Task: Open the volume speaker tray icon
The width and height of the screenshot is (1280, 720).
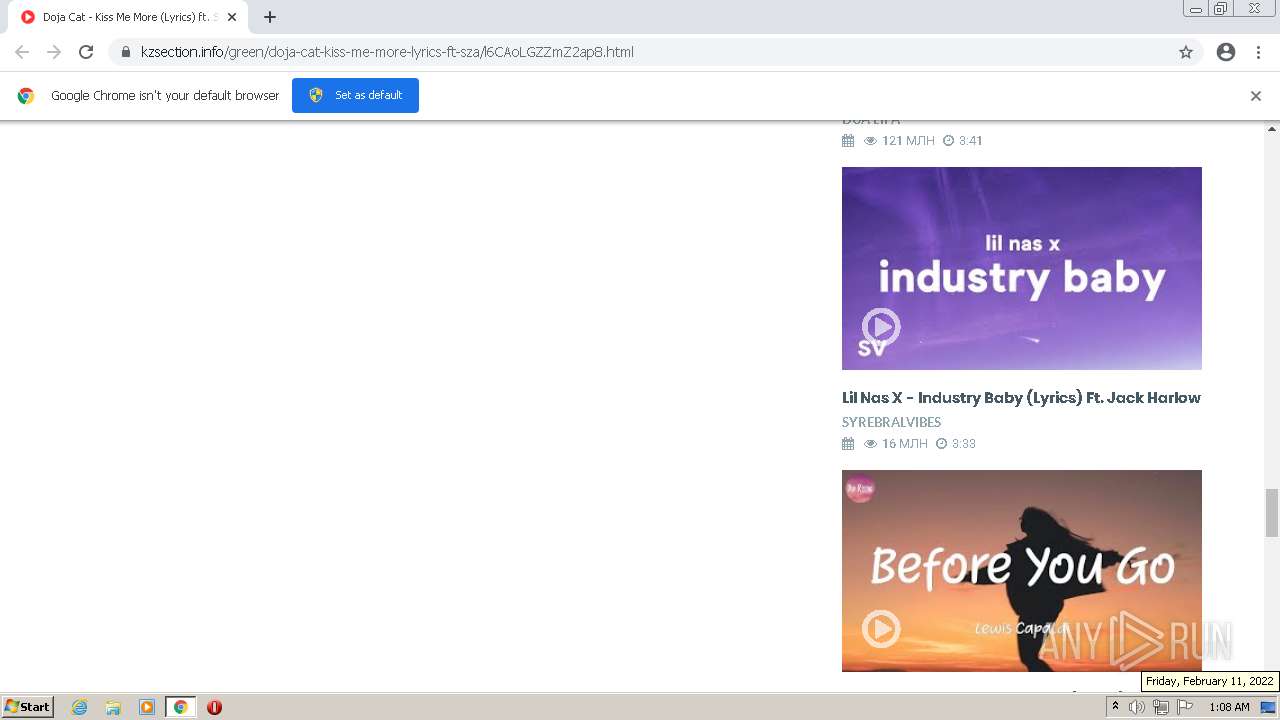Action: coord(1137,707)
